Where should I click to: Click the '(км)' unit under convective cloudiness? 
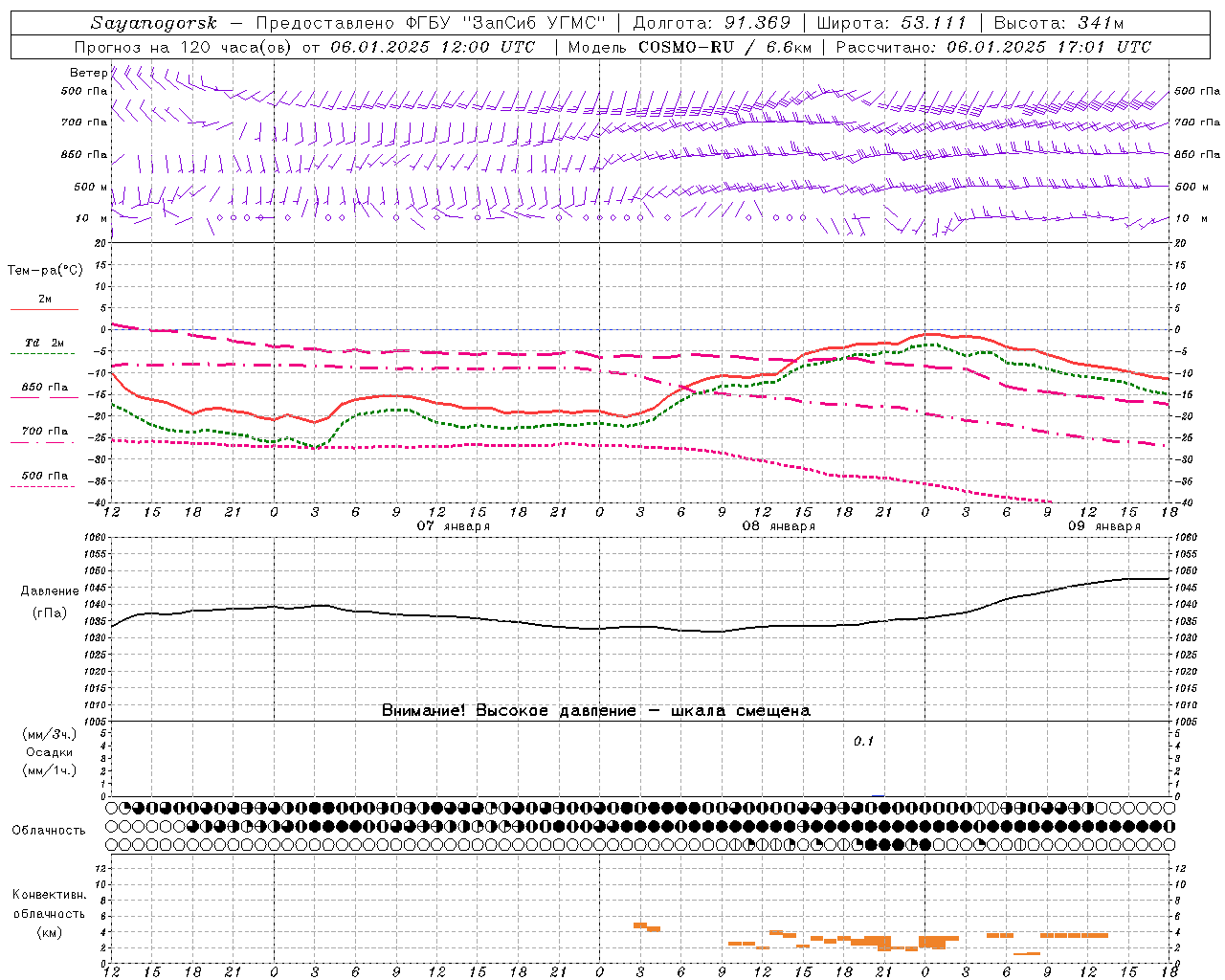point(49,933)
